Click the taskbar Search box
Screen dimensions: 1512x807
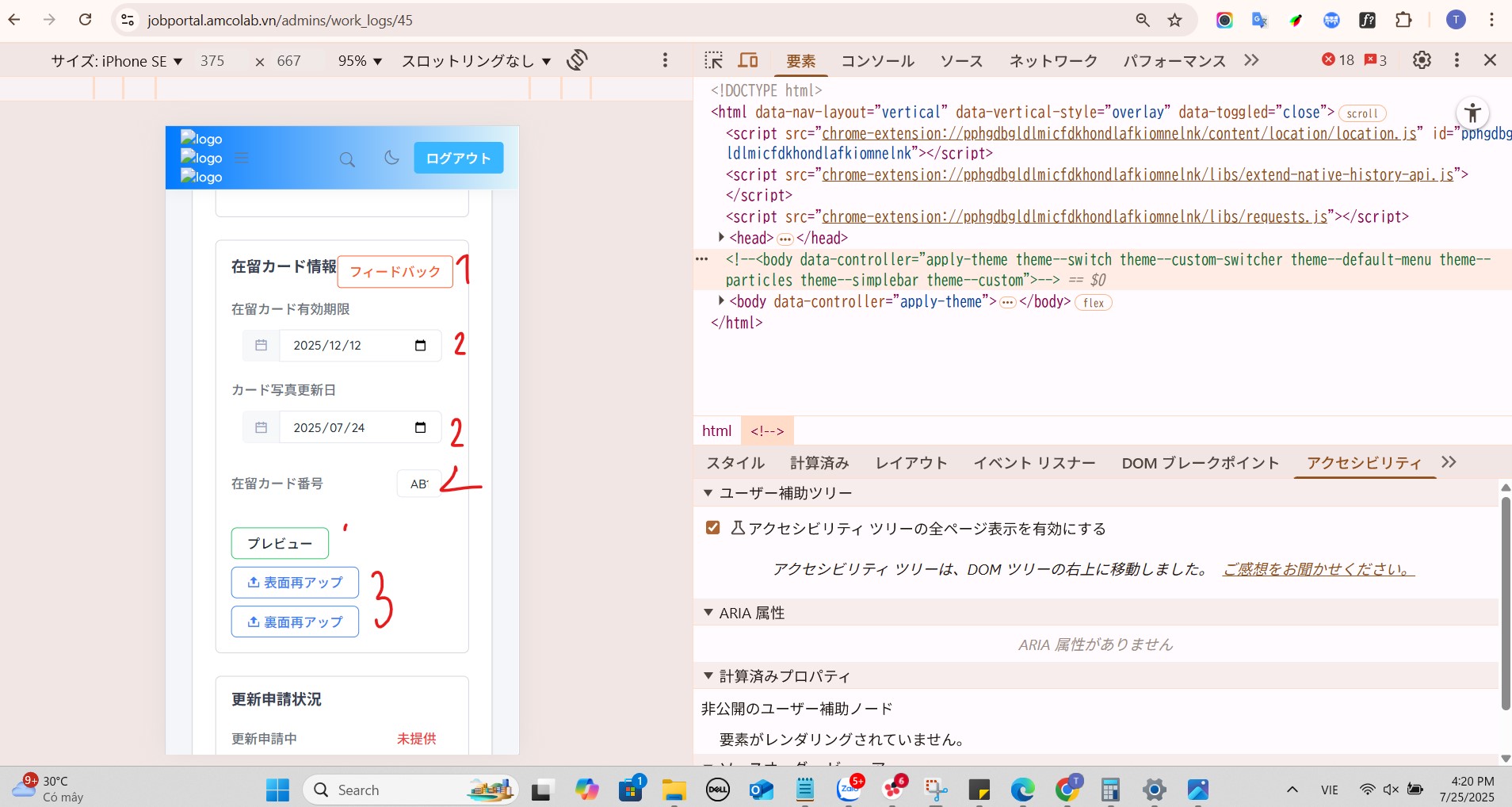pos(410,790)
